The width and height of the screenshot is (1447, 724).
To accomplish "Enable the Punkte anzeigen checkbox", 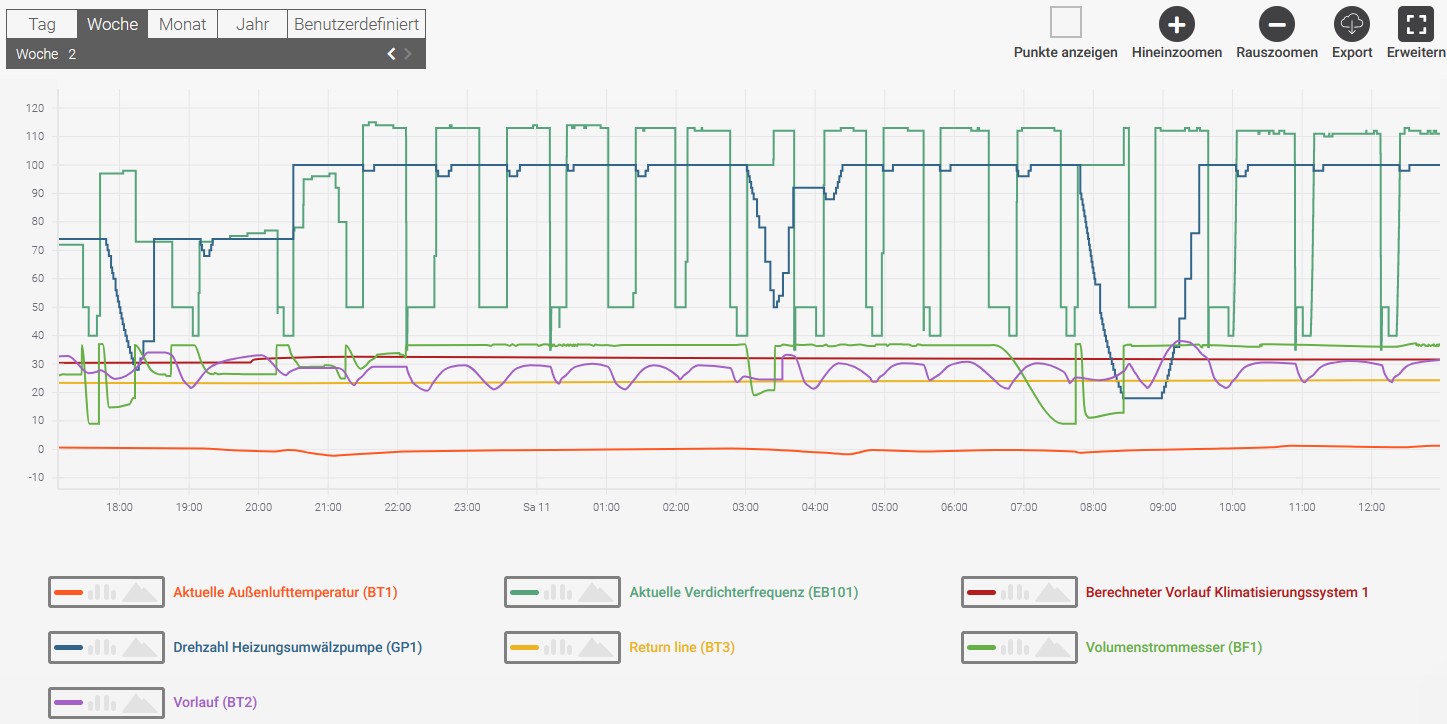I will tap(1066, 22).
